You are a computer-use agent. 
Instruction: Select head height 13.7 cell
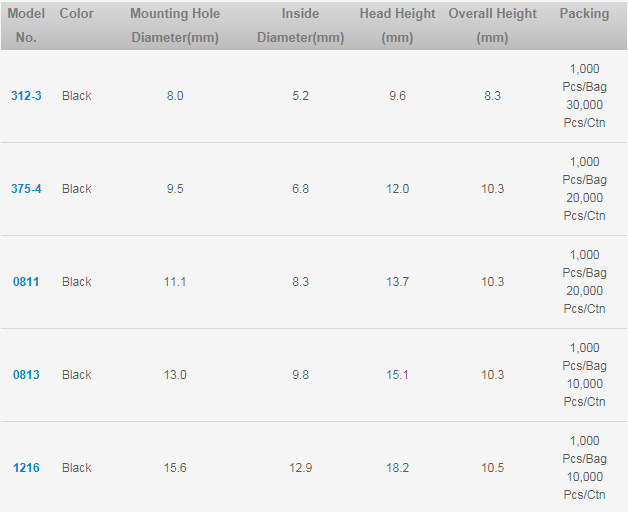point(397,282)
